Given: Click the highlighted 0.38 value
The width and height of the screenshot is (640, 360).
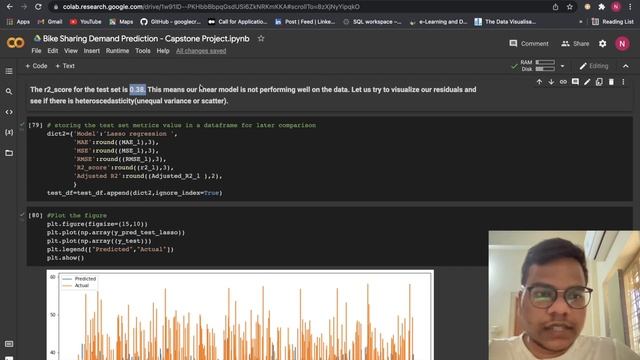Looking at the screenshot, I should [137, 89].
